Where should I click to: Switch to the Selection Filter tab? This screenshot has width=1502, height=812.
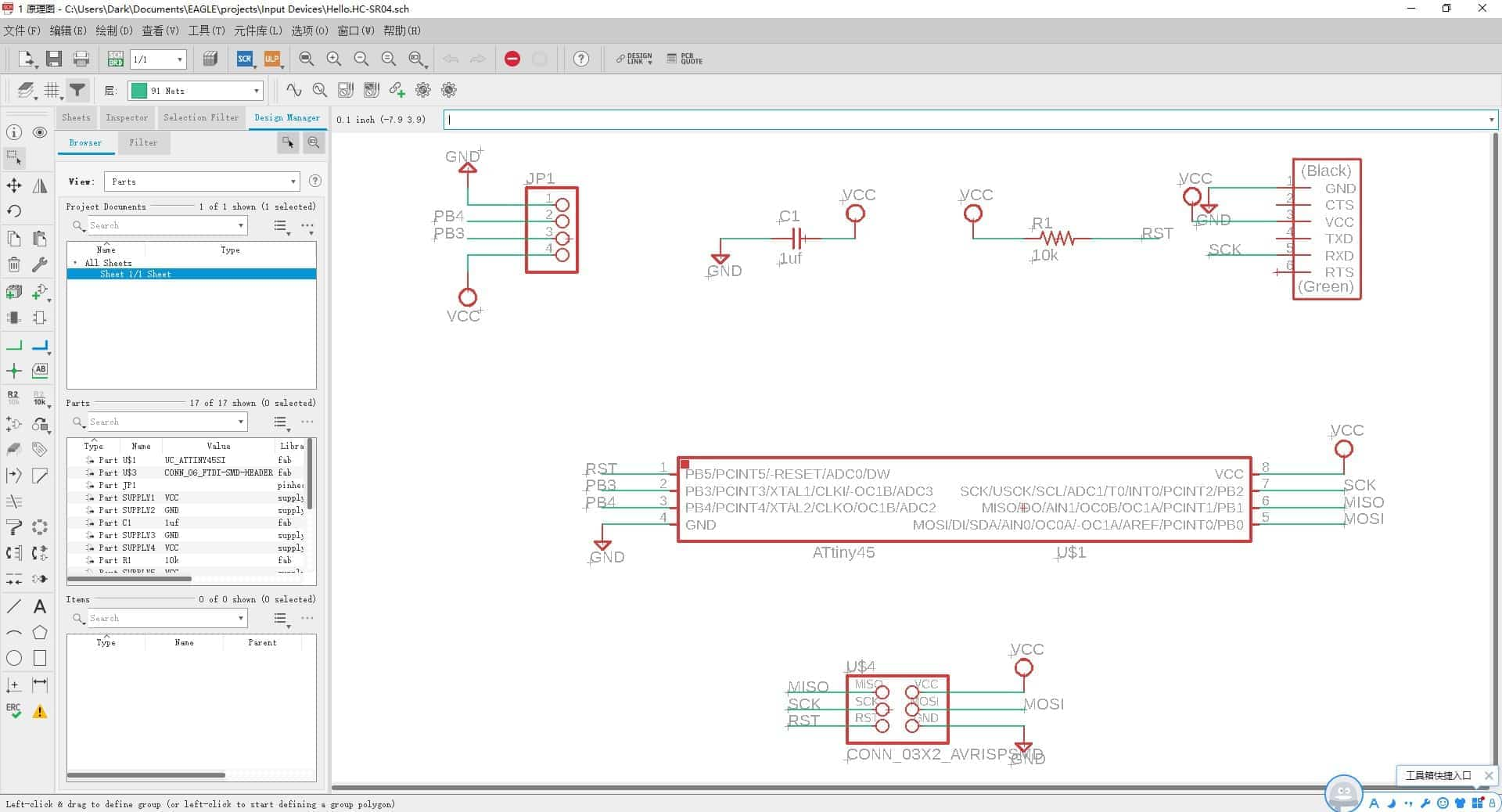click(x=201, y=117)
